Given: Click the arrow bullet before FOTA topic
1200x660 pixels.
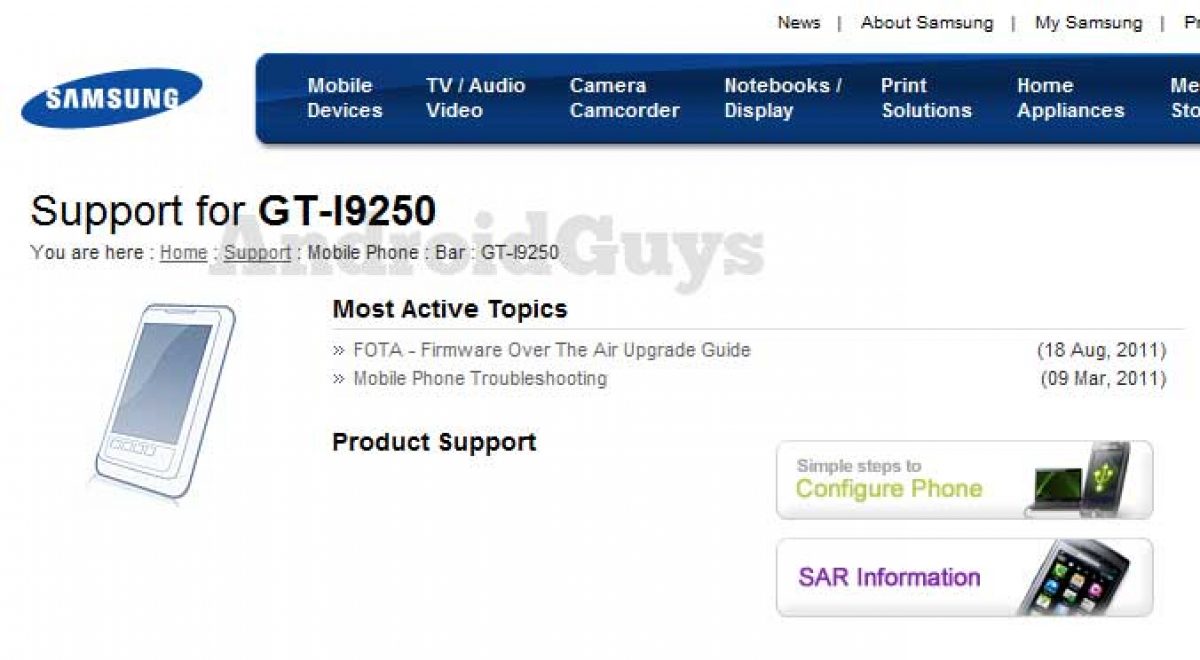Looking at the screenshot, I should 339,351.
